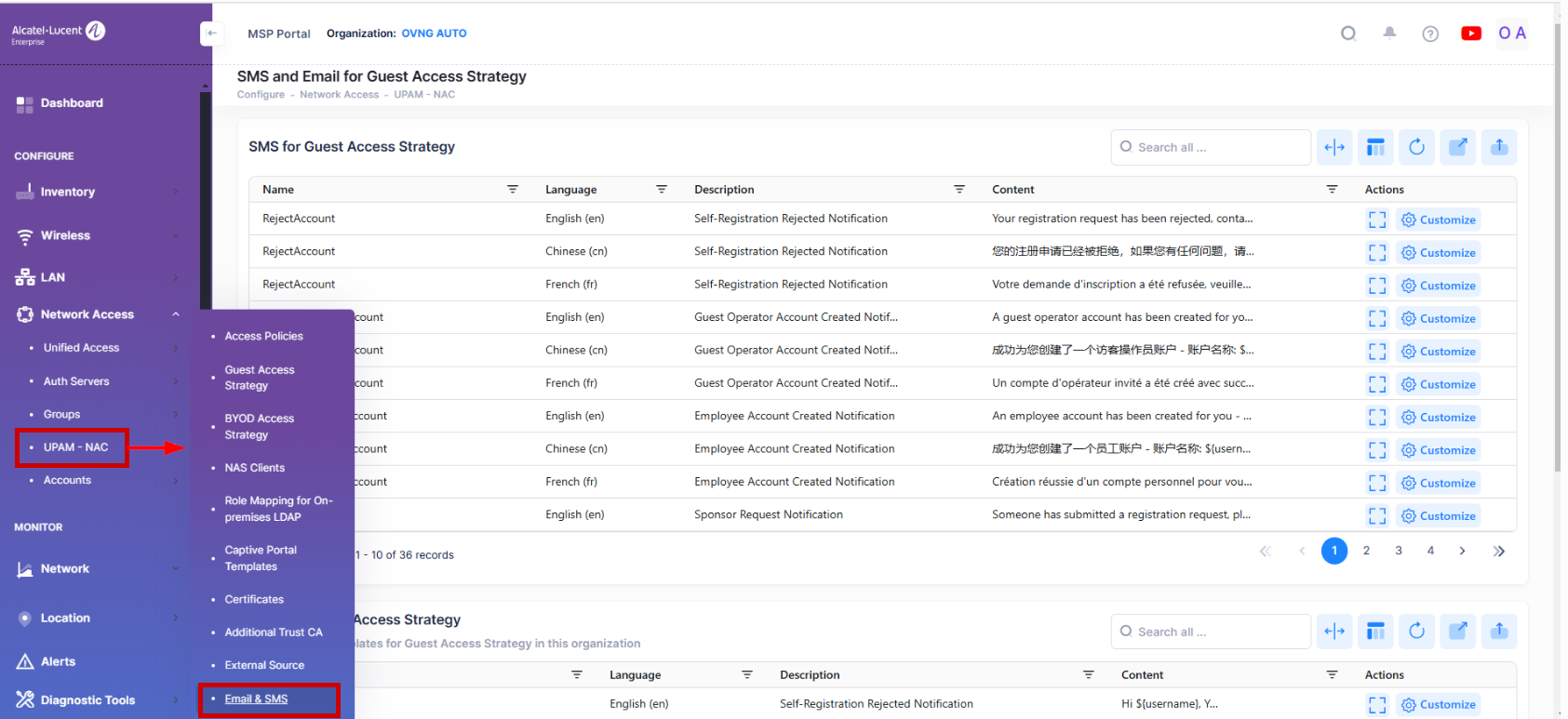Open the notifications bell
The height and width of the screenshot is (719, 1568).
[x=1389, y=33]
